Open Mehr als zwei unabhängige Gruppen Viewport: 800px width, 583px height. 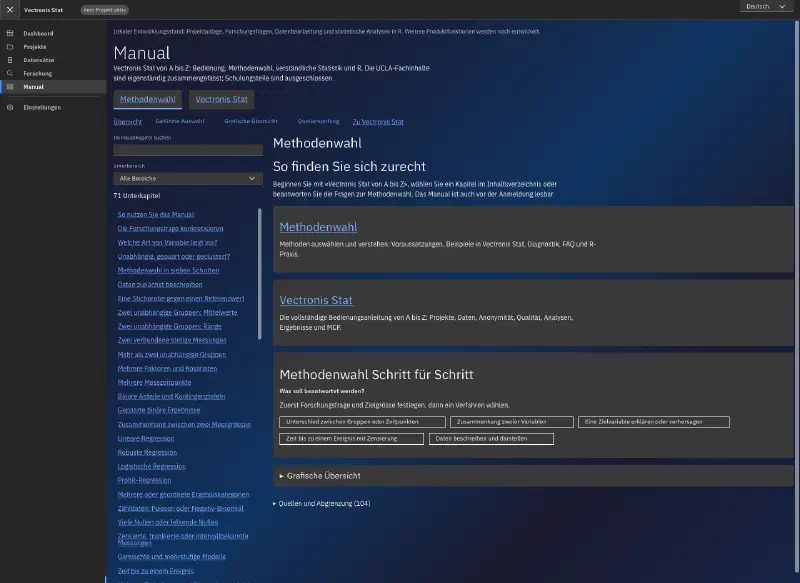click(171, 354)
